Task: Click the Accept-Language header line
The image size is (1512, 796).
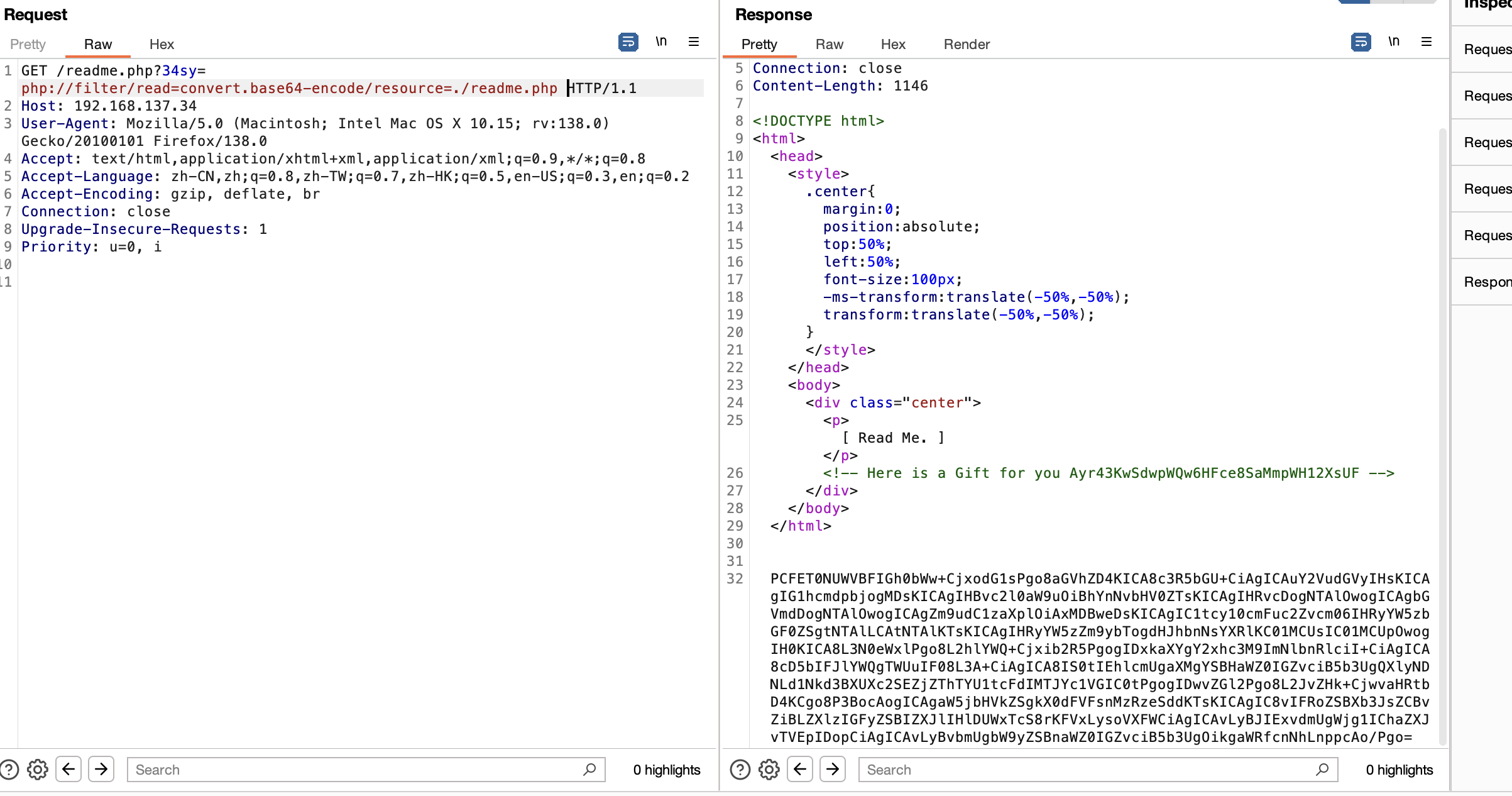Action: [x=355, y=176]
